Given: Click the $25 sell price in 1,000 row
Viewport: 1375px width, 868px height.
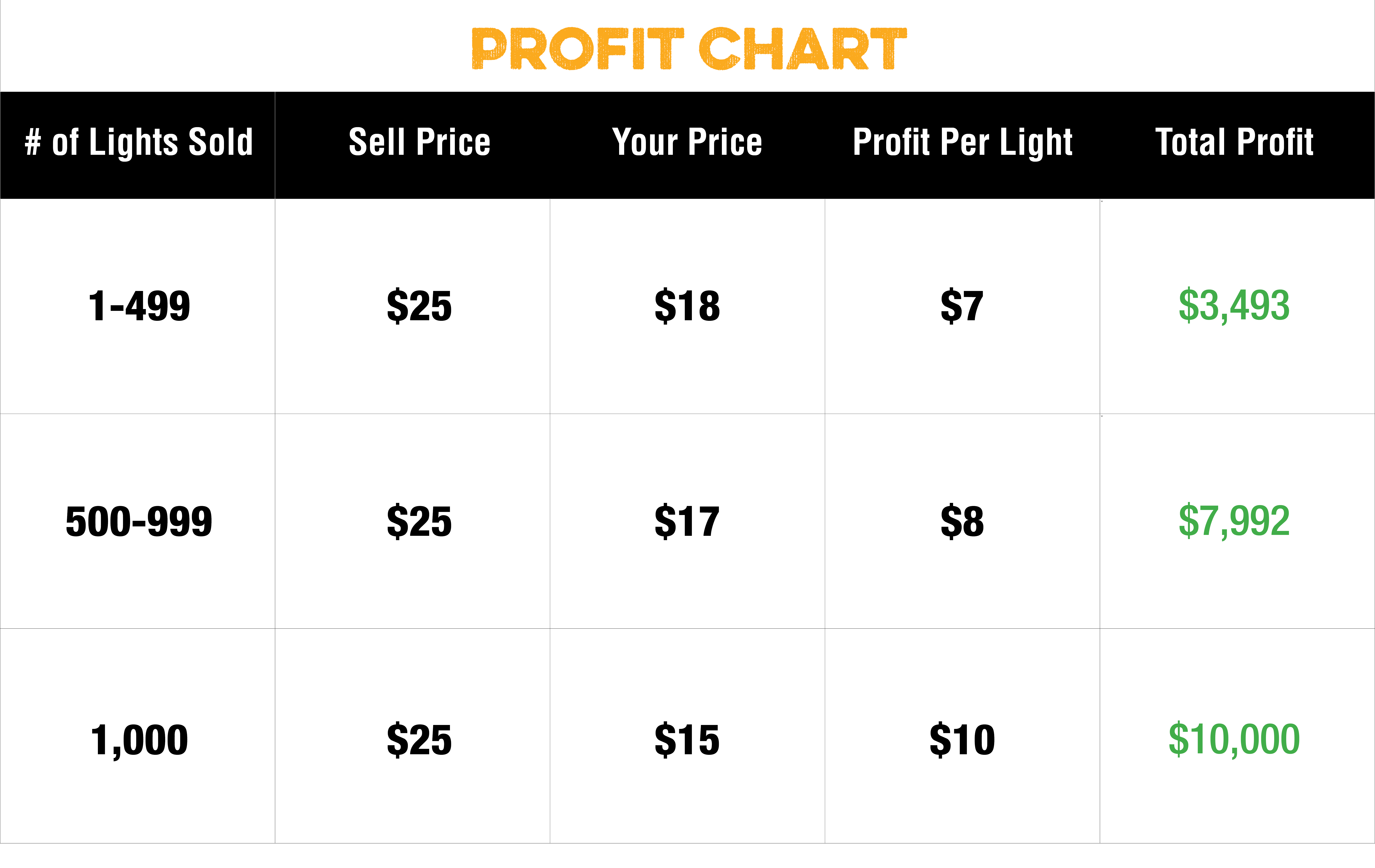Looking at the screenshot, I should [419, 740].
